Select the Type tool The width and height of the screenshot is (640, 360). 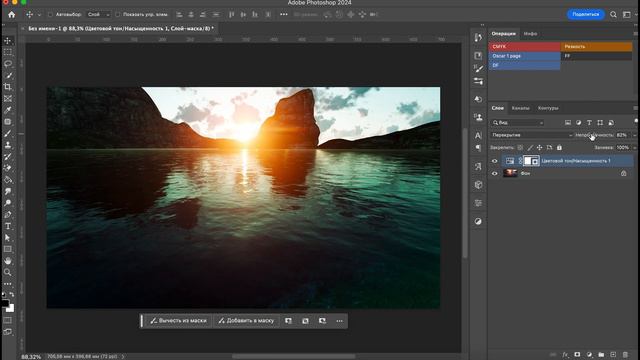(x=8, y=226)
